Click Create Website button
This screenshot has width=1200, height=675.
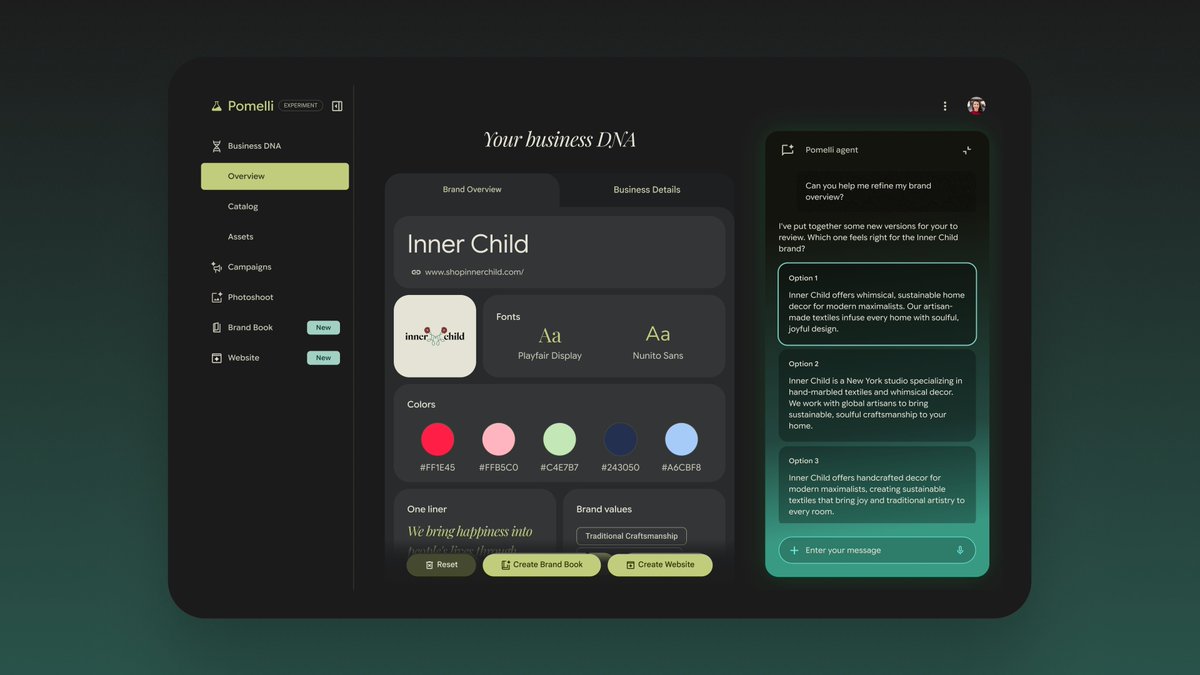coord(660,565)
